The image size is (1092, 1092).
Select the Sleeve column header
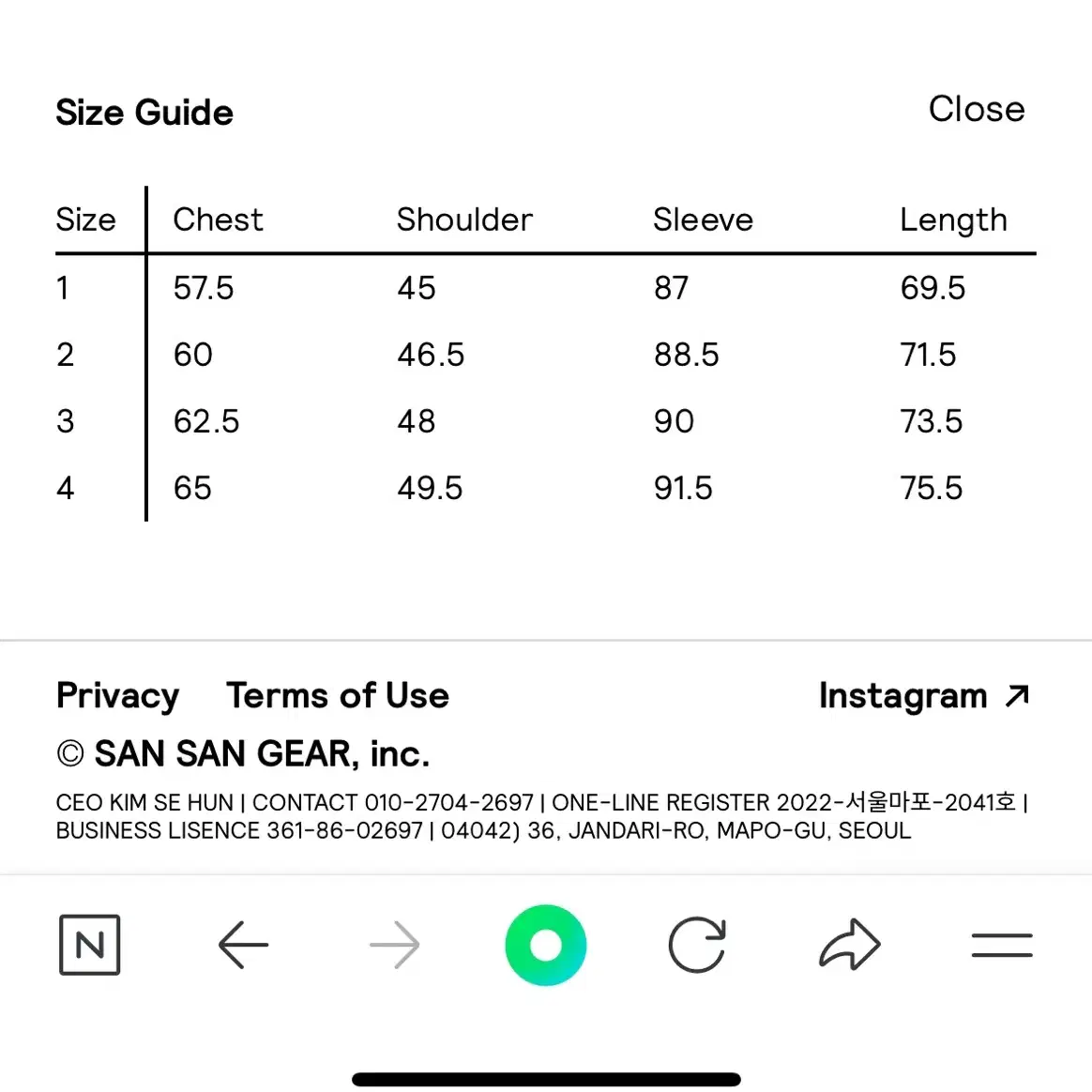pos(704,220)
